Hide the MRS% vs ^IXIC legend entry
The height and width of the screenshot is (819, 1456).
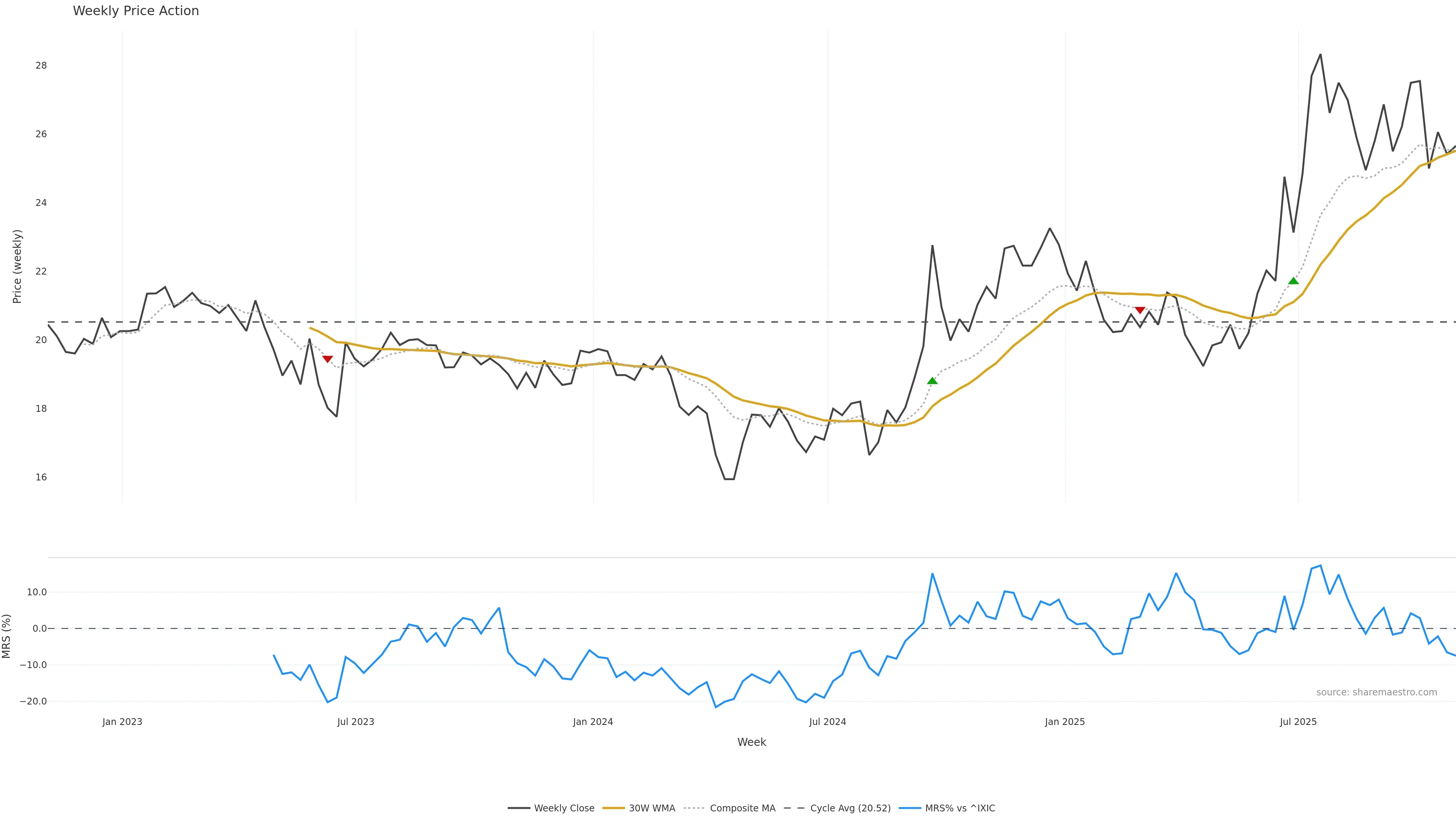(x=960, y=808)
